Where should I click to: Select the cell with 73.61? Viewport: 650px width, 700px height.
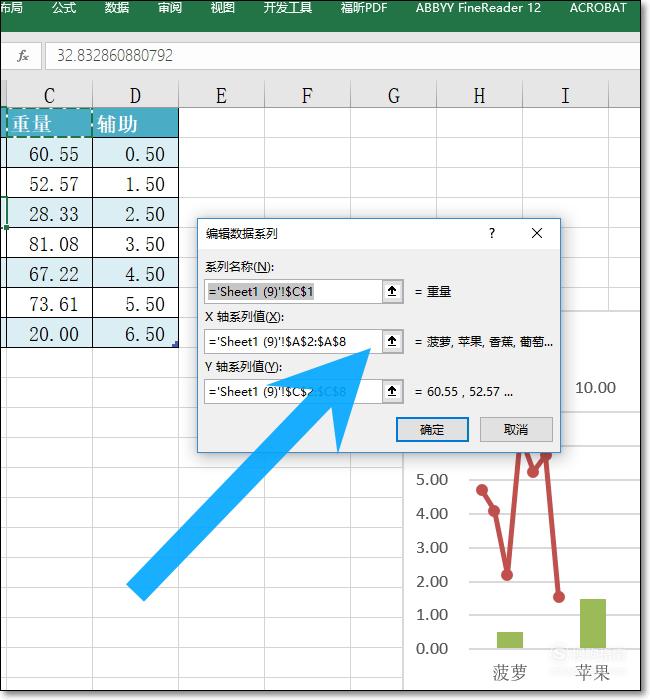coord(49,303)
